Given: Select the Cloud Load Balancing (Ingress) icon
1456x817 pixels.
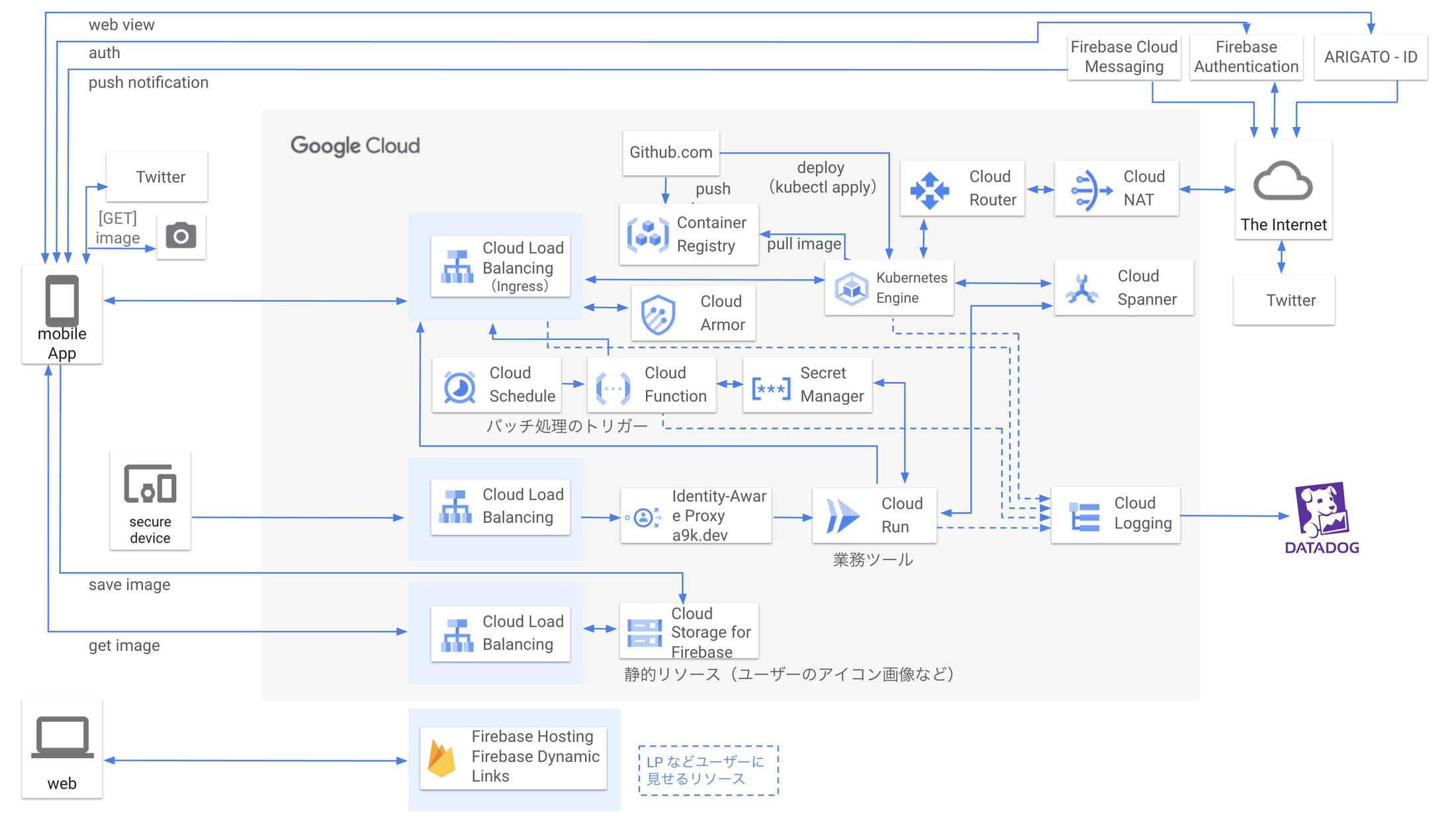Looking at the screenshot, I should [x=457, y=266].
